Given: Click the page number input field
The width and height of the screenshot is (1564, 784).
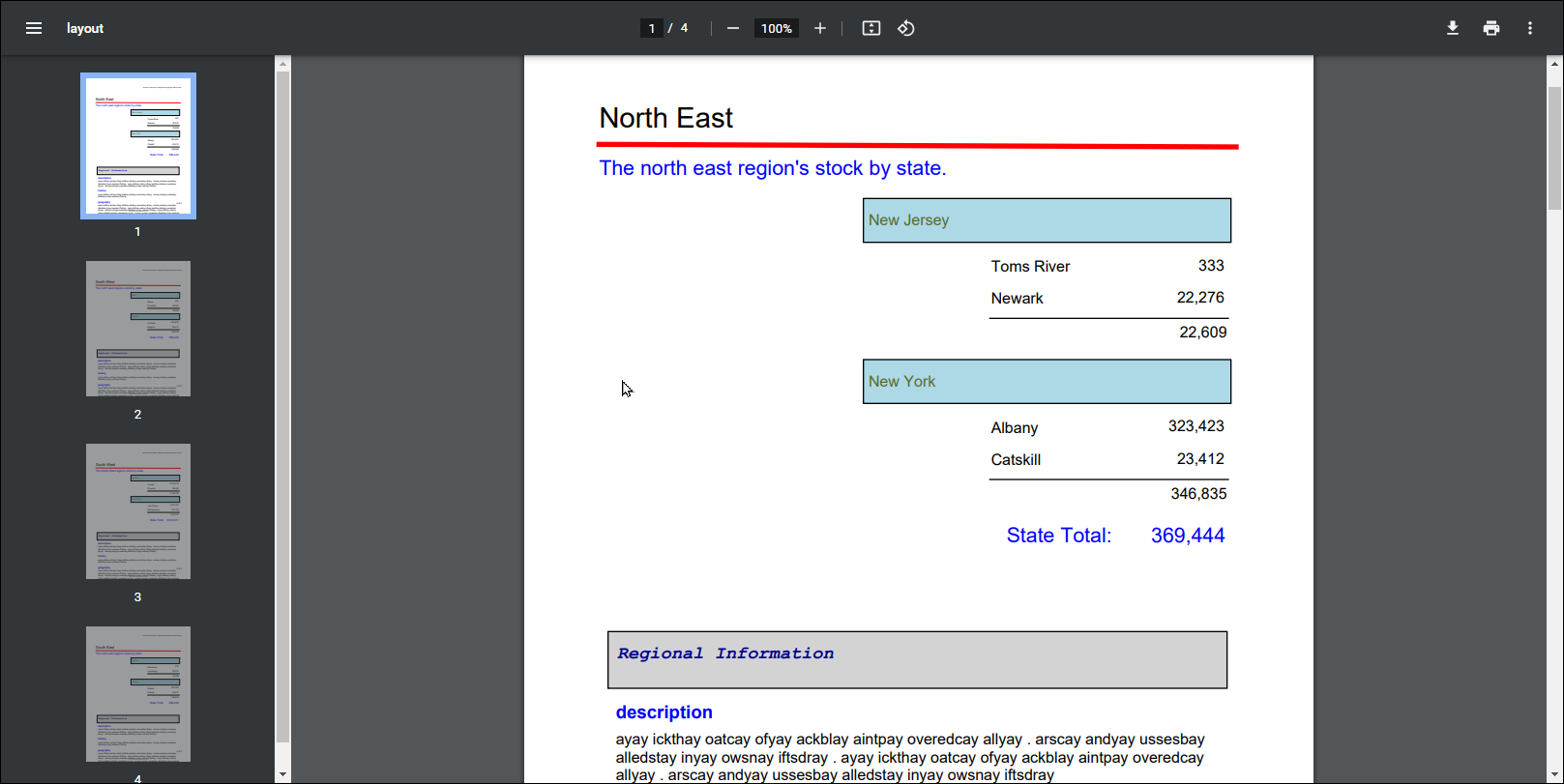Looking at the screenshot, I should point(652,28).
